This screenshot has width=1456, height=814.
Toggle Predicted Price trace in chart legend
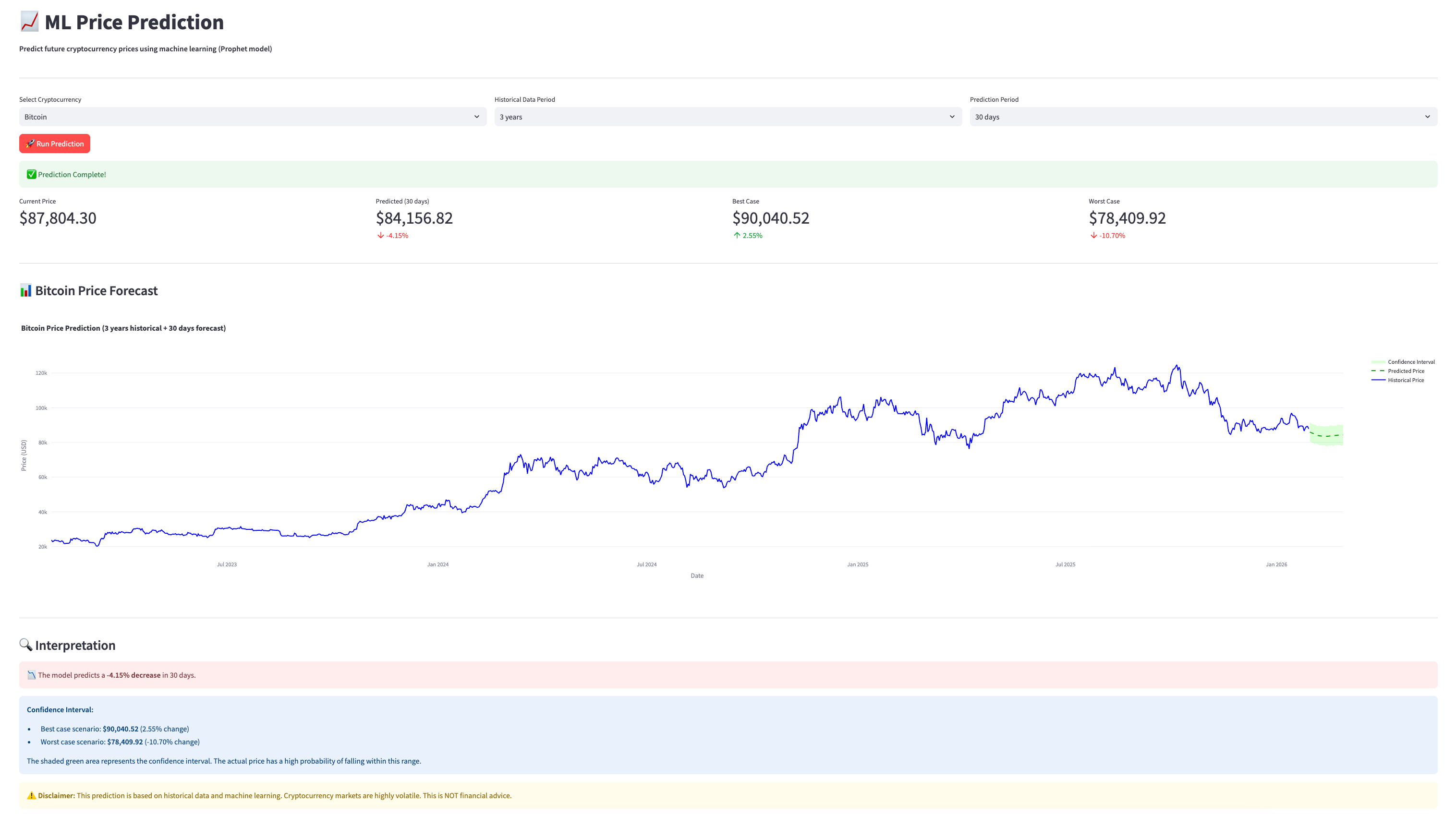point(1405,371)
